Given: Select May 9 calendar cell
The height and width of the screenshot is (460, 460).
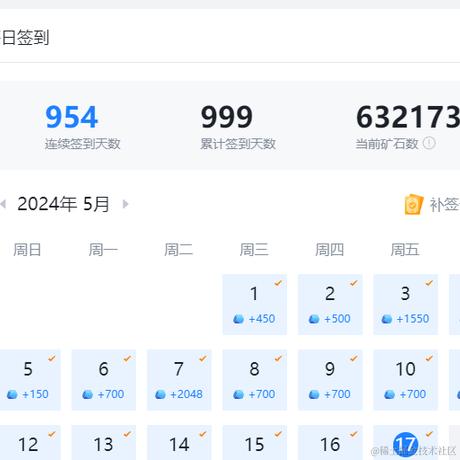Looking at the screenshot, I should 330,380.
